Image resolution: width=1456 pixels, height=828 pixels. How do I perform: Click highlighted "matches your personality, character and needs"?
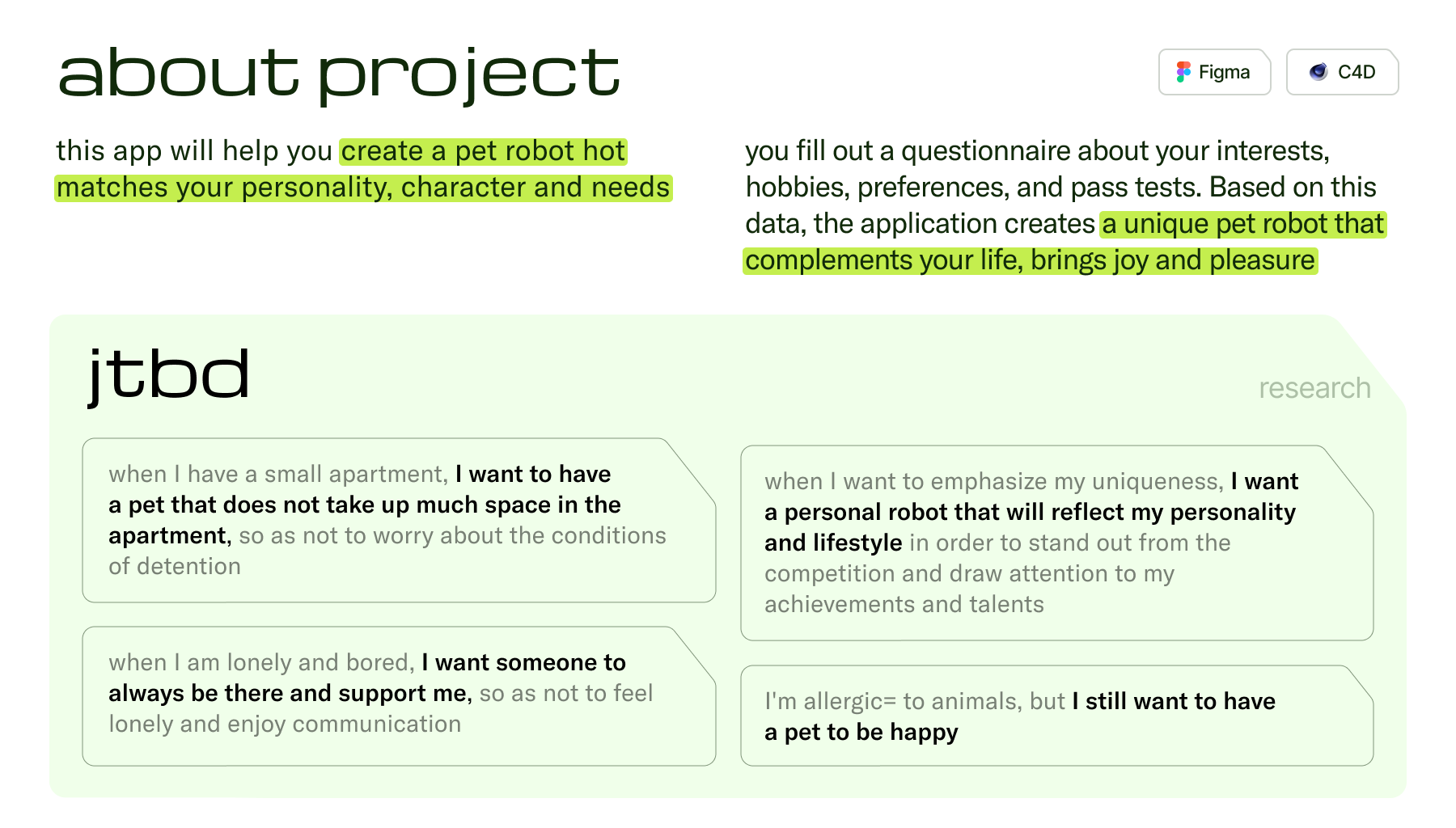363,188
